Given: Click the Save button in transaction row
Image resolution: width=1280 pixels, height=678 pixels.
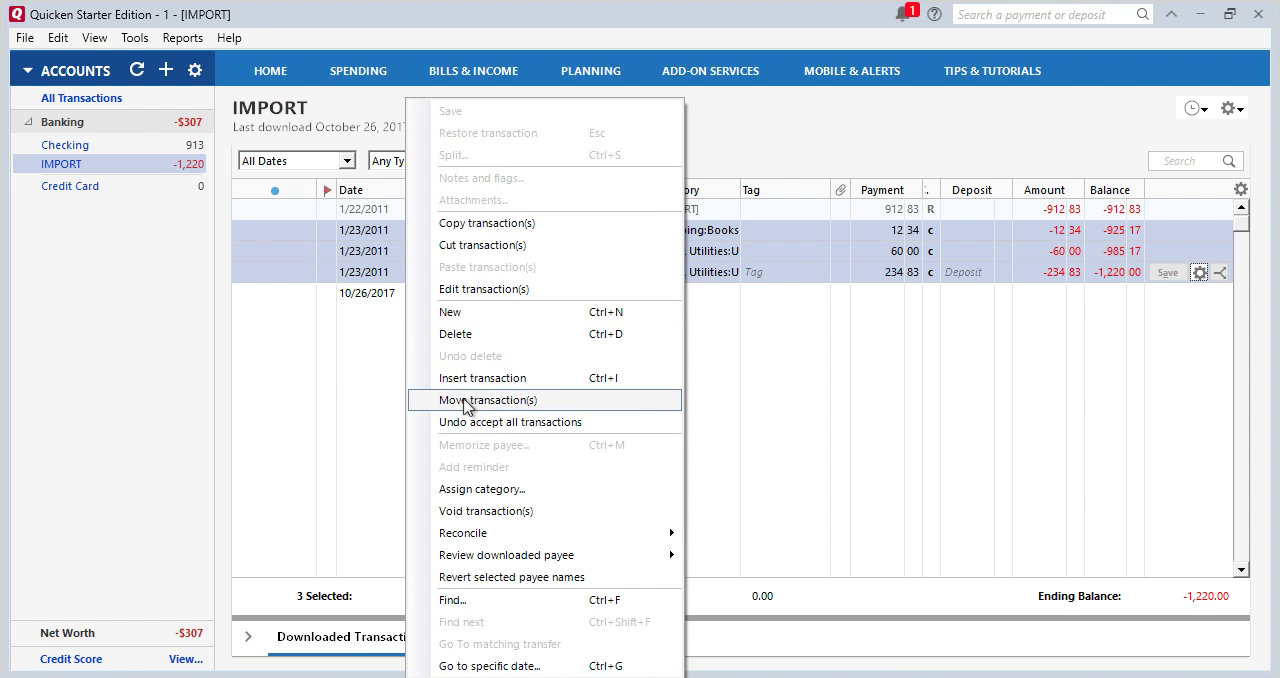Looking at the screenshot, I should [1167, 272].
